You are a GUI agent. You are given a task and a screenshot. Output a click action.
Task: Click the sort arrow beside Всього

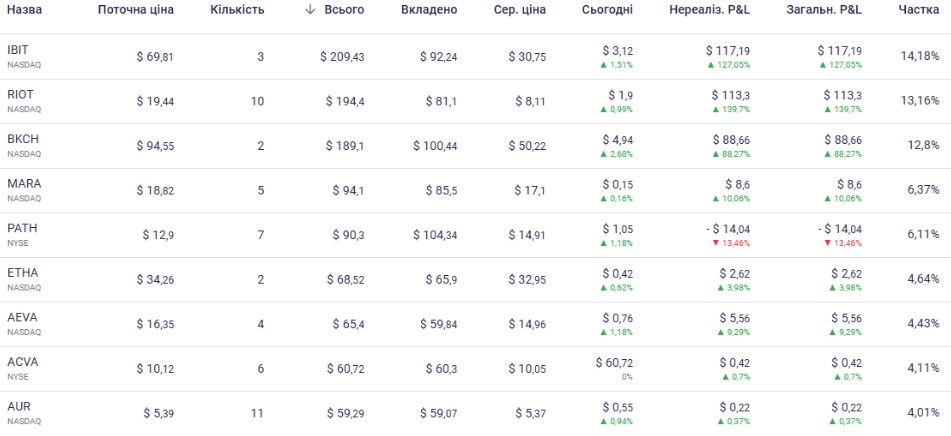pyautogui.click(x=310, y=10)
